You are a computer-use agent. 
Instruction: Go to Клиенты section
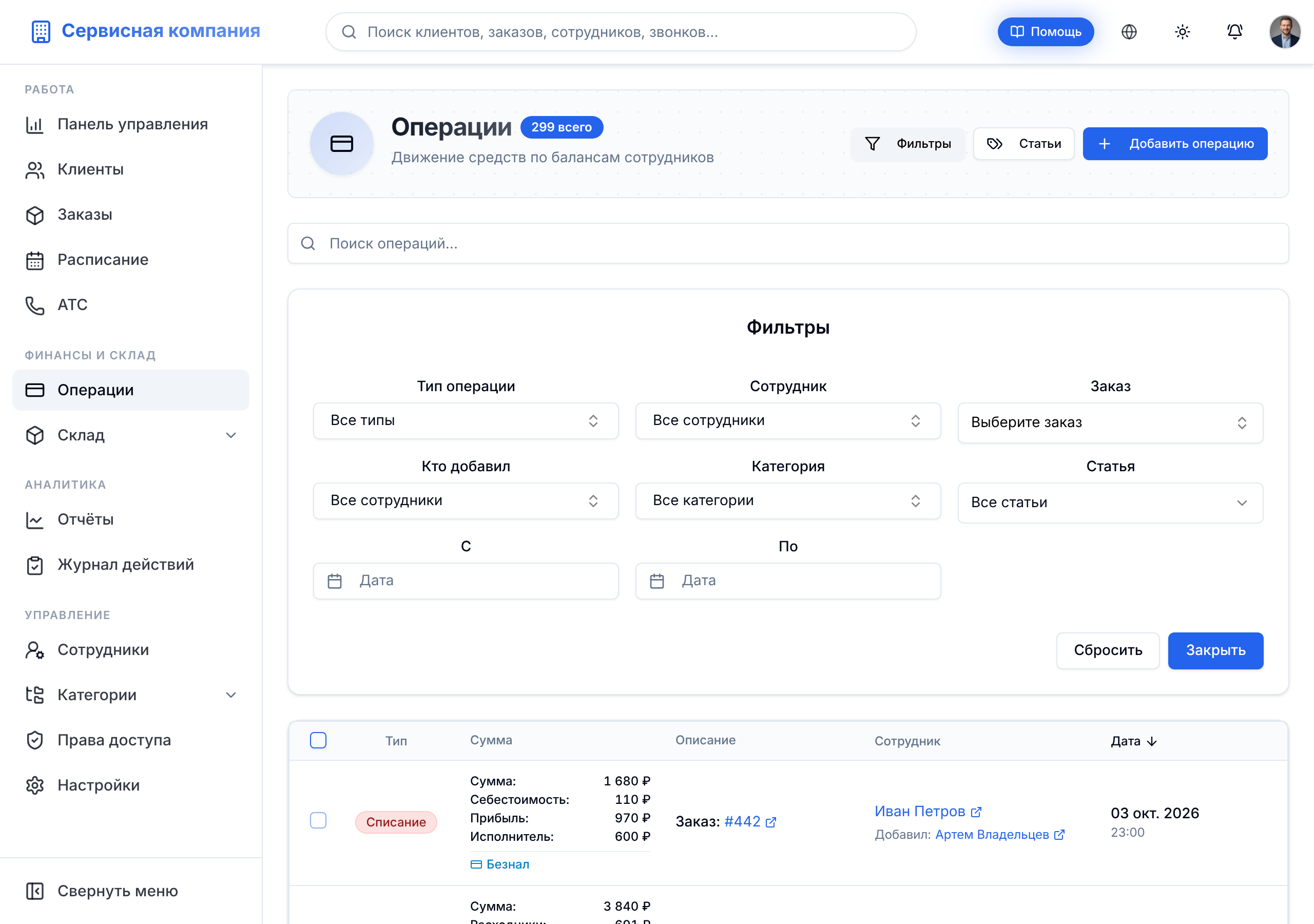(x=130, y=169)
